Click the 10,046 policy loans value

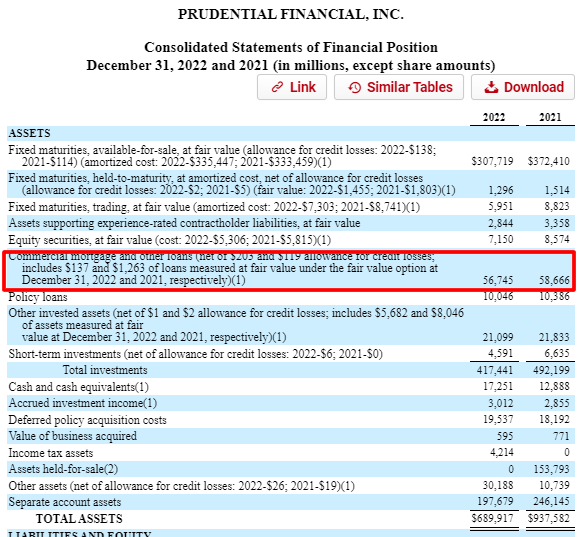pyautogui.click(x=498, y=296)
